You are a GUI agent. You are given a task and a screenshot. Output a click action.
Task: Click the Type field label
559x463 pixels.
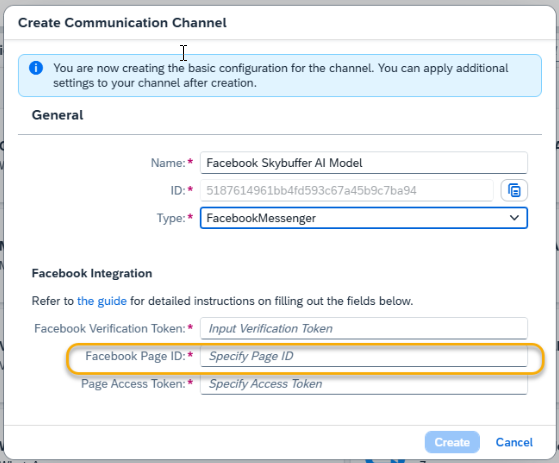click(171, 218)
